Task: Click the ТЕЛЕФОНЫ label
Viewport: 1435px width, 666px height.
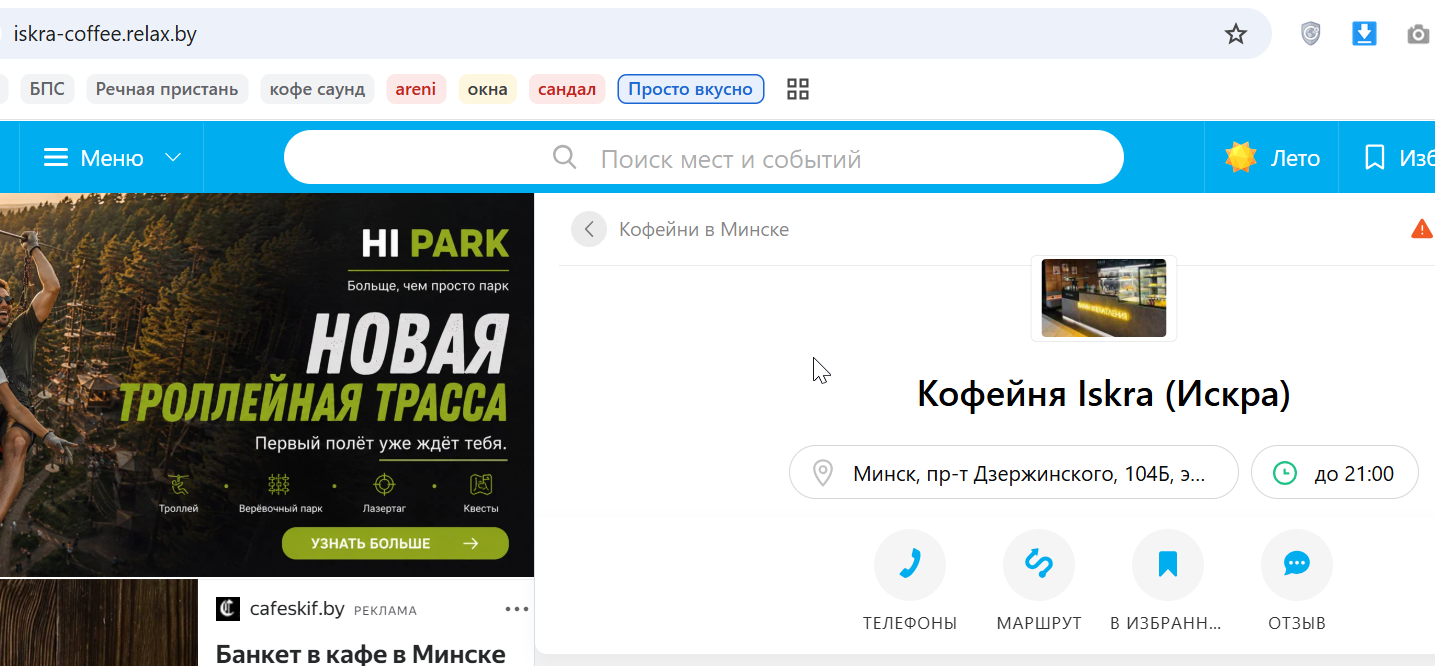Action: (x=910, y=623)
